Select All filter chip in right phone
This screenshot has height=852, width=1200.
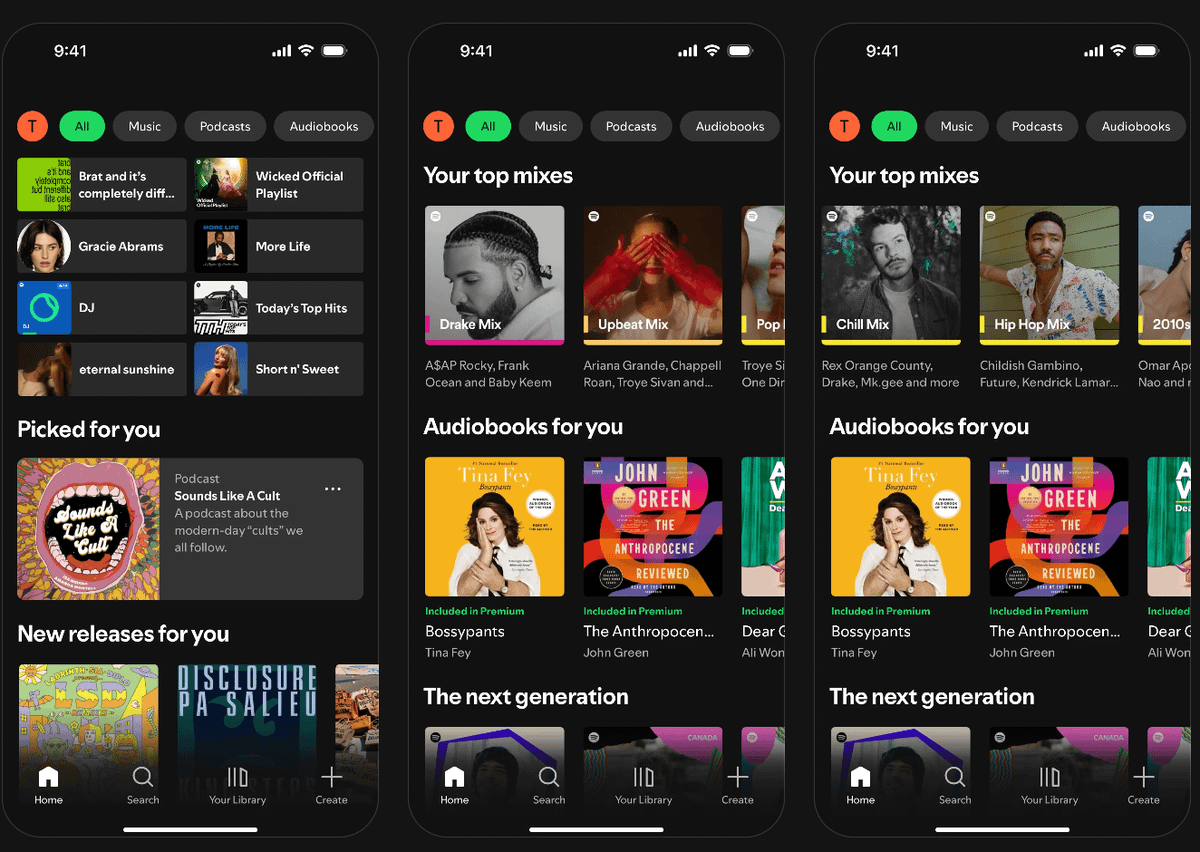click(x=894, y=126)
